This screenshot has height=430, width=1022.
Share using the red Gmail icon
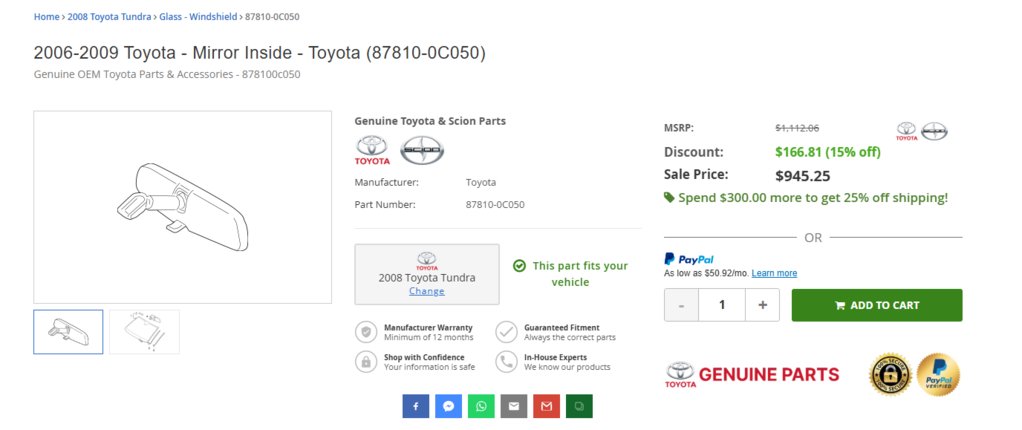click(x=545, y=406)
